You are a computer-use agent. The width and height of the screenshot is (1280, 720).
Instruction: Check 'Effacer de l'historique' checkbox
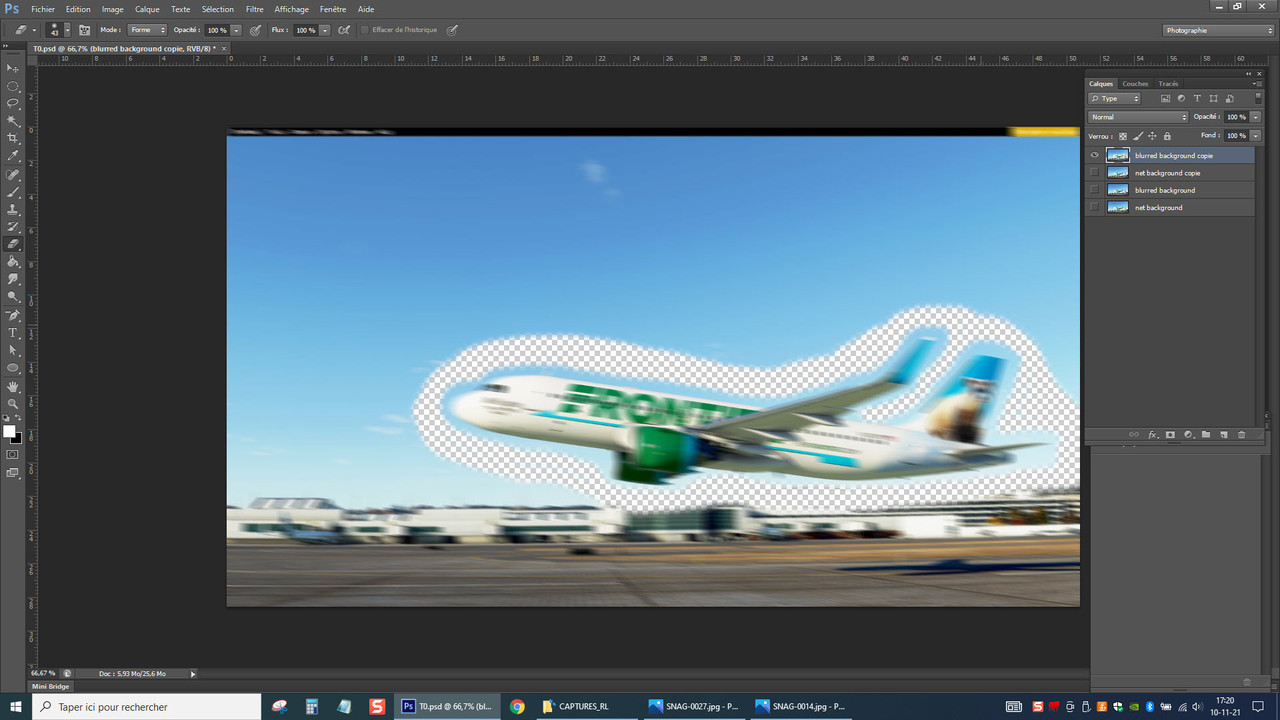365,30
